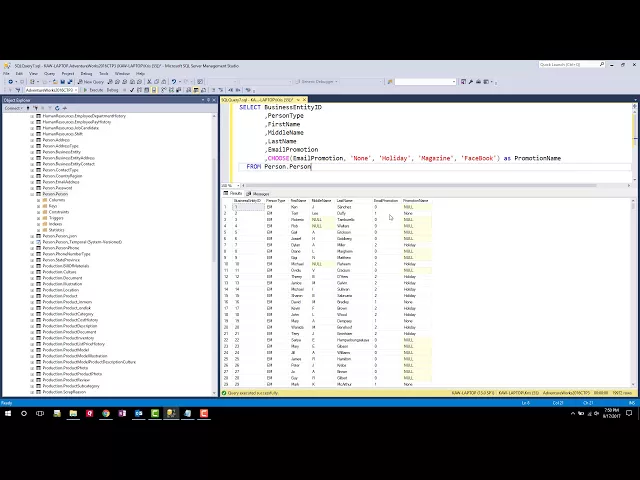Screen dimensions: 640x480
Task: Open the Edit menu
Action: [x=19, y=73]
